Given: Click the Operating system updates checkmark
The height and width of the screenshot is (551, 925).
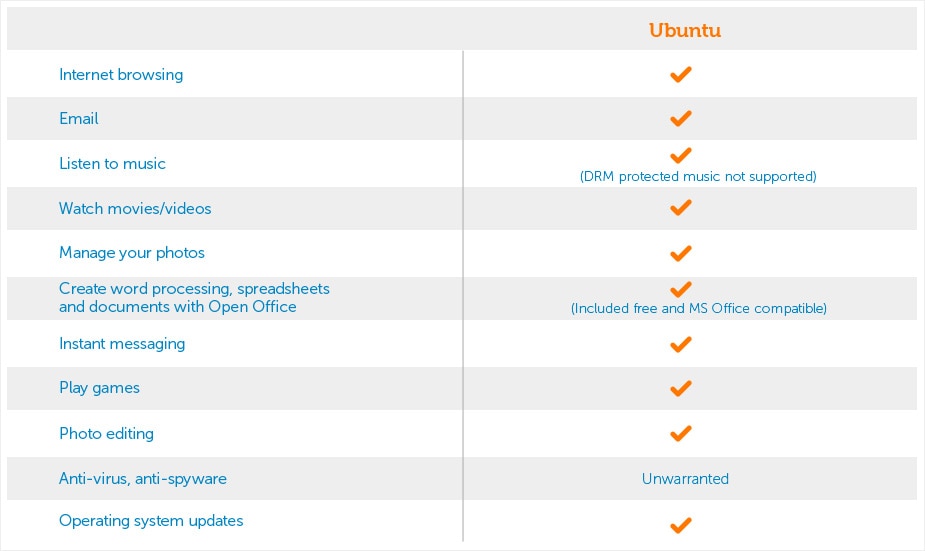Looking at the screenshot, I should (x=680, y=525).
